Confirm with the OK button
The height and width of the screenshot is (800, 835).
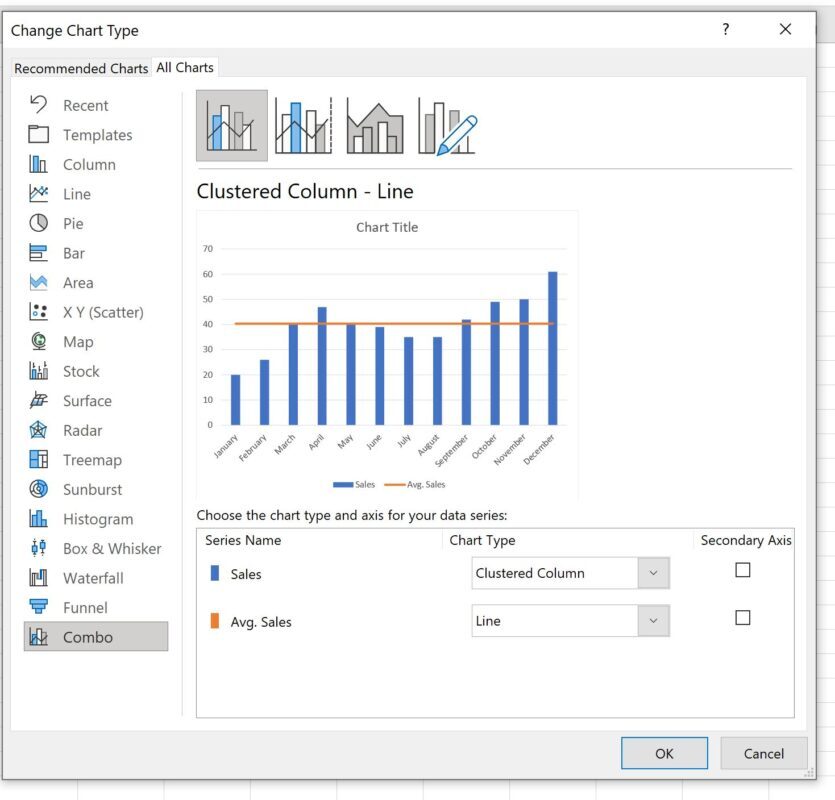(x=664, y=753)
